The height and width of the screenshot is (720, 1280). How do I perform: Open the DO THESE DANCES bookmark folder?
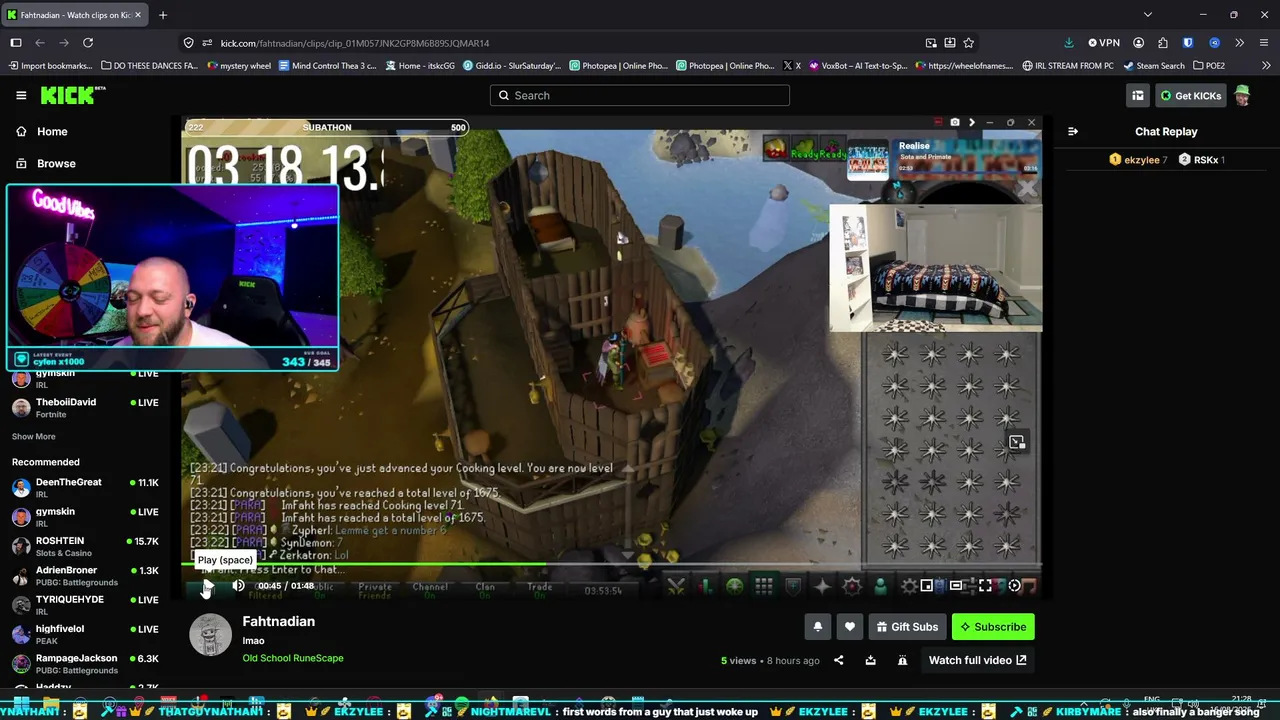[150, 66]
